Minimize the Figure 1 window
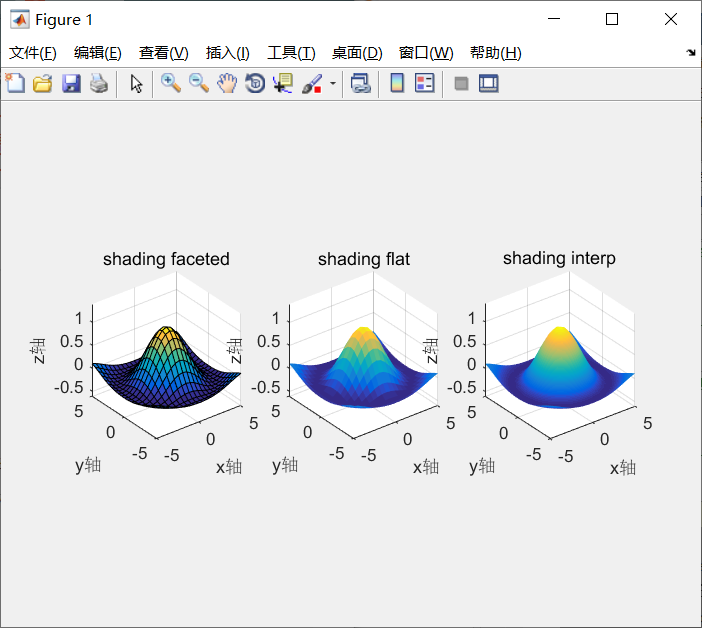The image size is (702, 628). click(554, 19)
